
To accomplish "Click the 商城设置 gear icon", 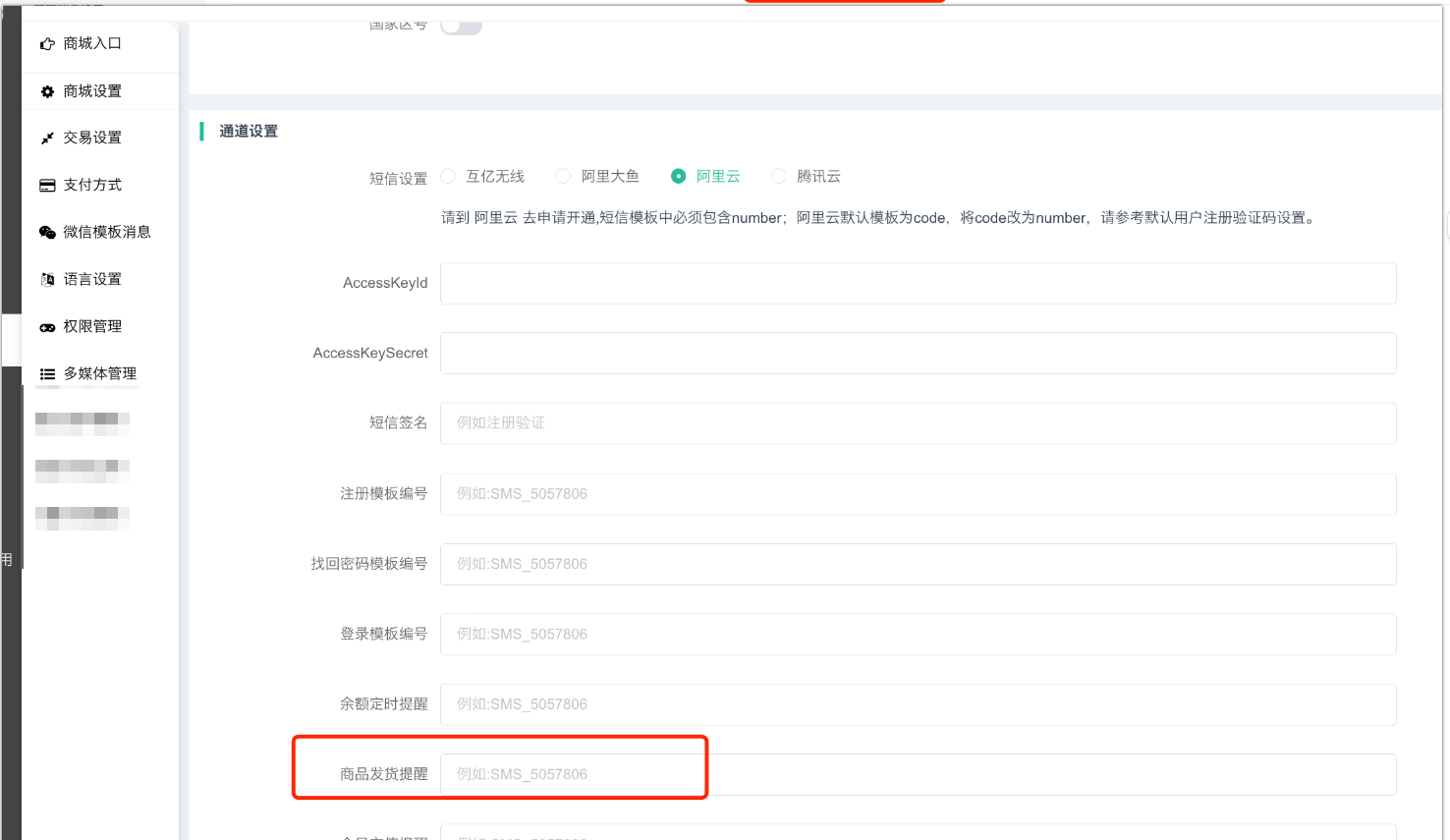I will (x=47, y=91).
